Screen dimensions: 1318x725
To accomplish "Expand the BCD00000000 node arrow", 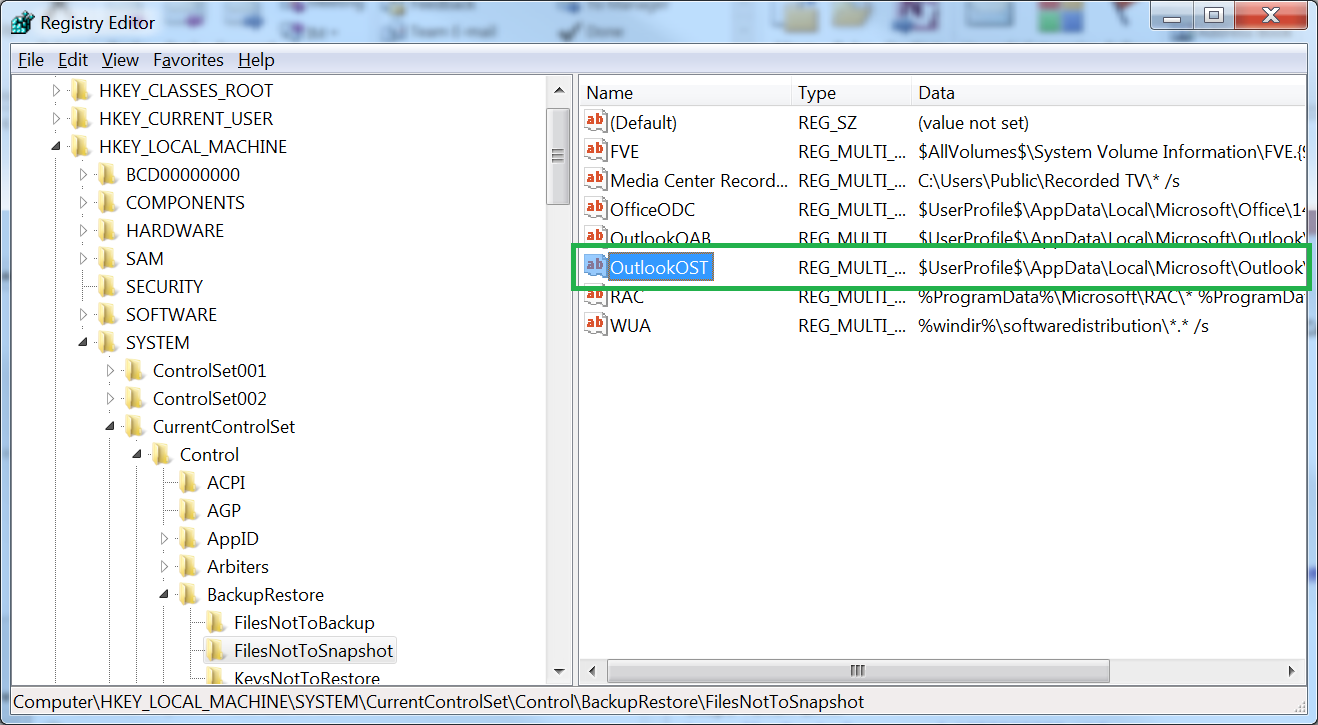I will (x=83, y=175).
